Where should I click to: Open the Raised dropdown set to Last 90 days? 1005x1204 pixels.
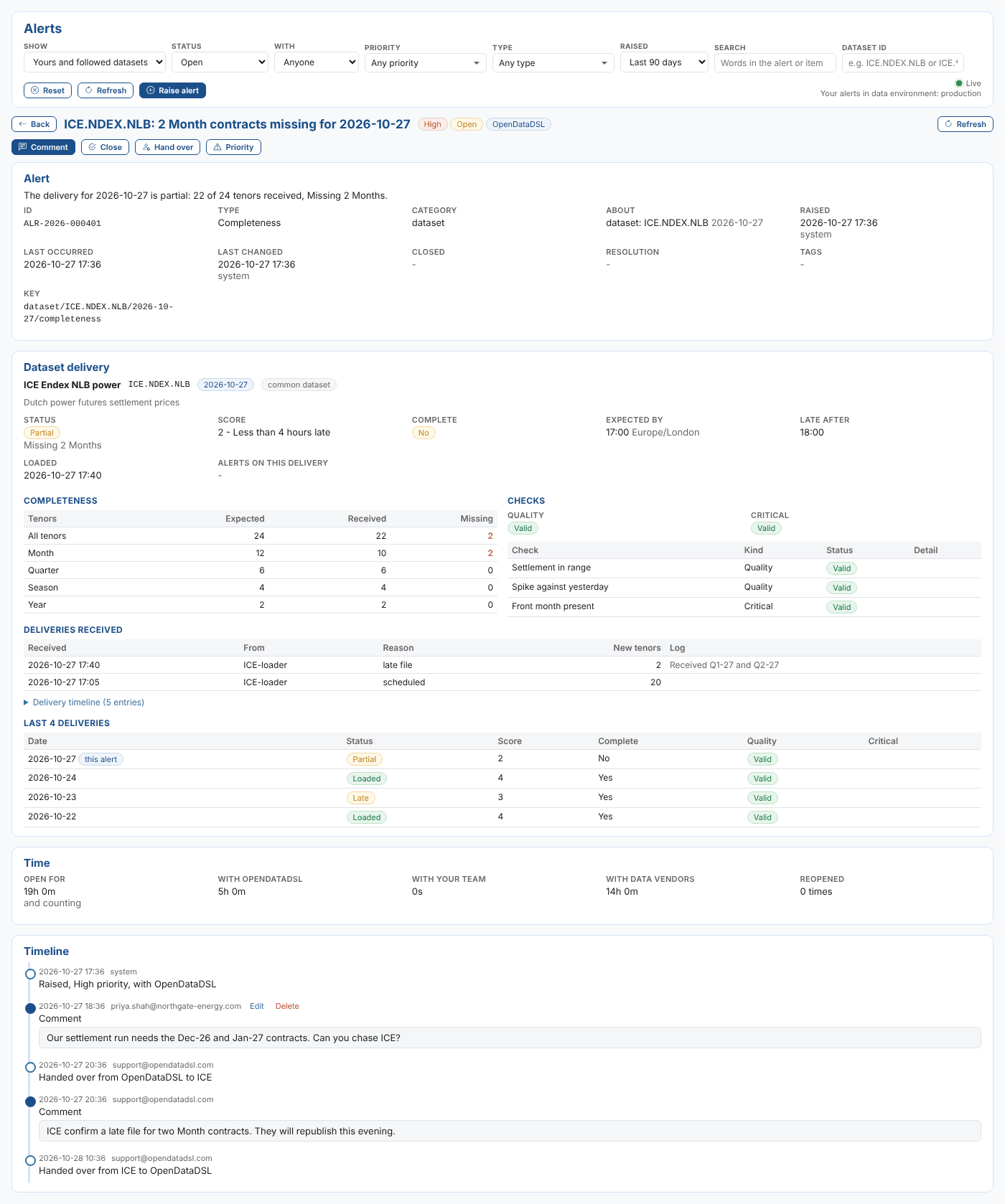(x=664, y=62)
